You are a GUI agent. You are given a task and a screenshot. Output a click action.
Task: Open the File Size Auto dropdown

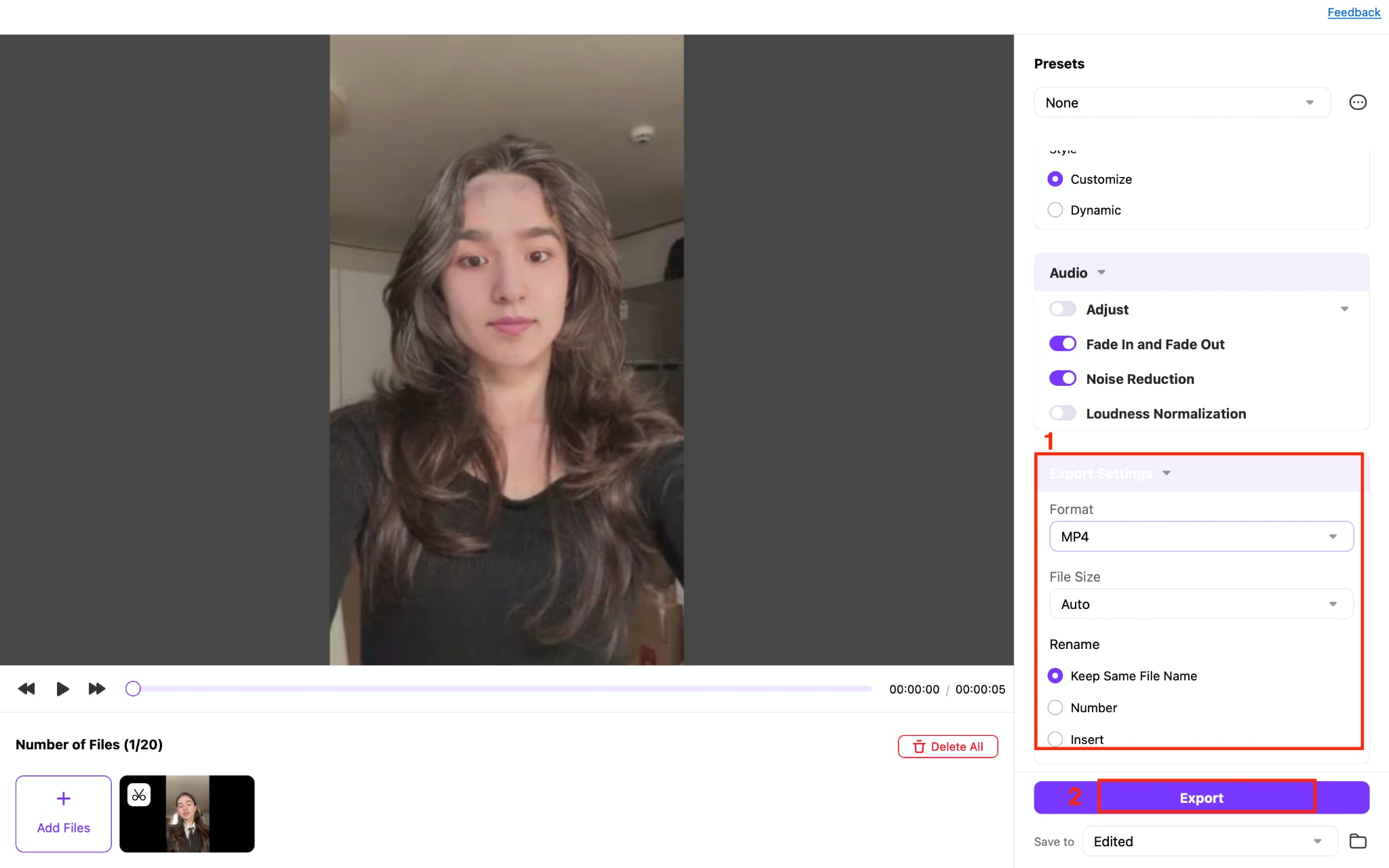[x=1201, y=604]
